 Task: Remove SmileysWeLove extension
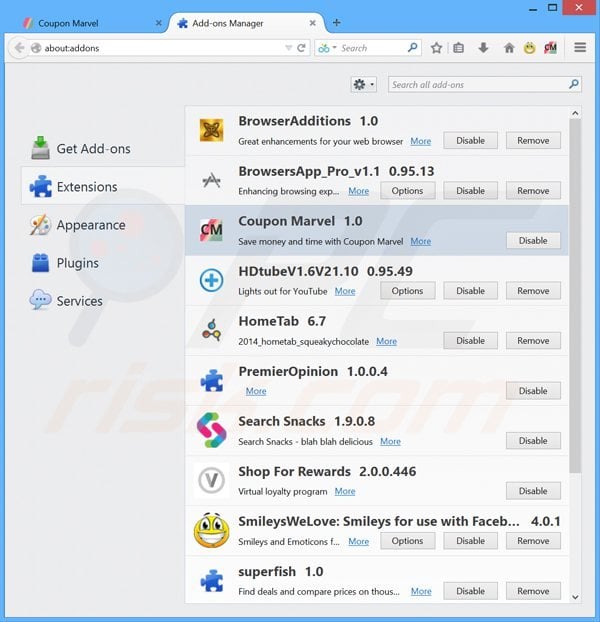click(x=533, y=541)
